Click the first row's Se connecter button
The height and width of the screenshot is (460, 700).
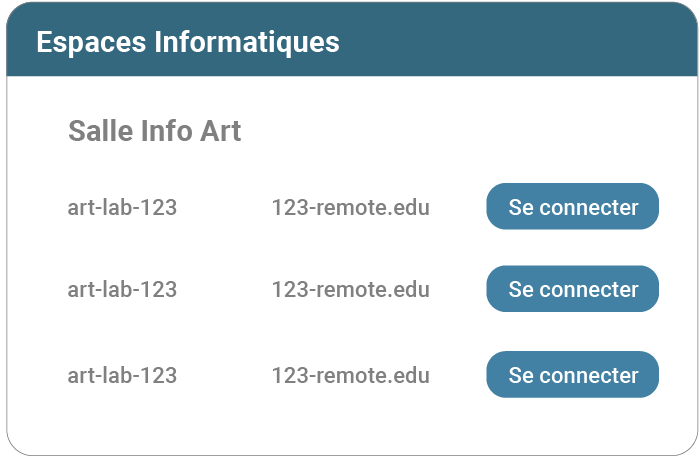[x=572, y=207]
